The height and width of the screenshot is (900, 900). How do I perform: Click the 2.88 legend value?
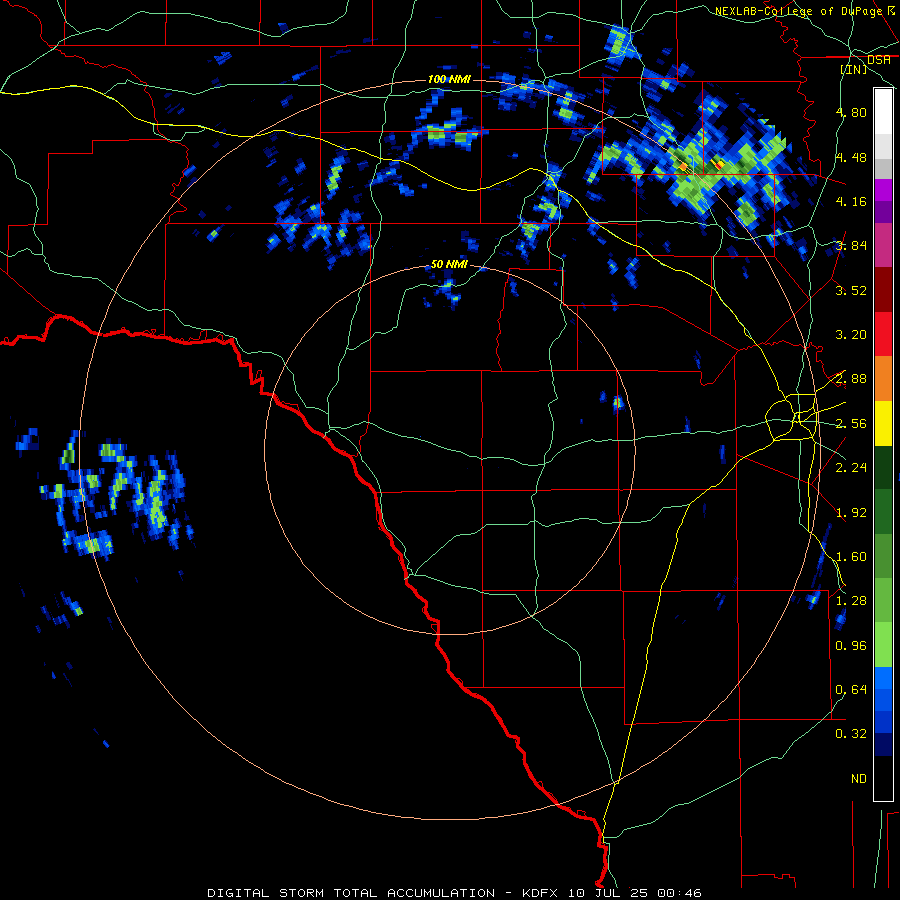(x=851, y=379)
